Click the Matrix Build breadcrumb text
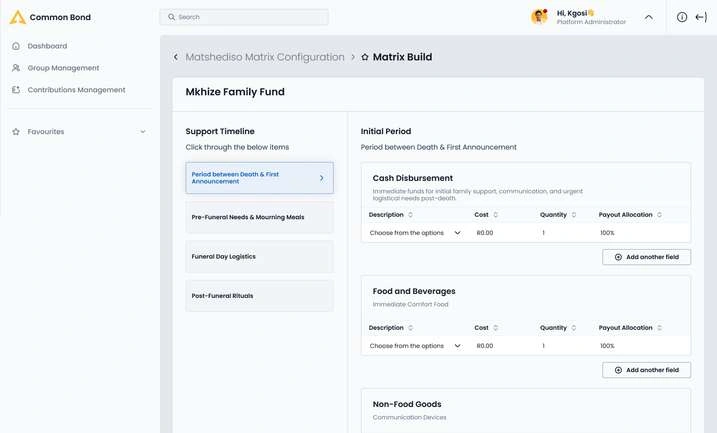This screenshot has width=717, height=433. tap(402, 57)
